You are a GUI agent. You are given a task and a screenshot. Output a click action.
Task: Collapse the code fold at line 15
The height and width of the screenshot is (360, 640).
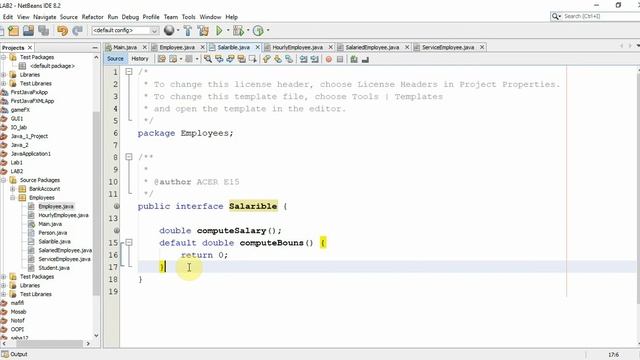129,242
